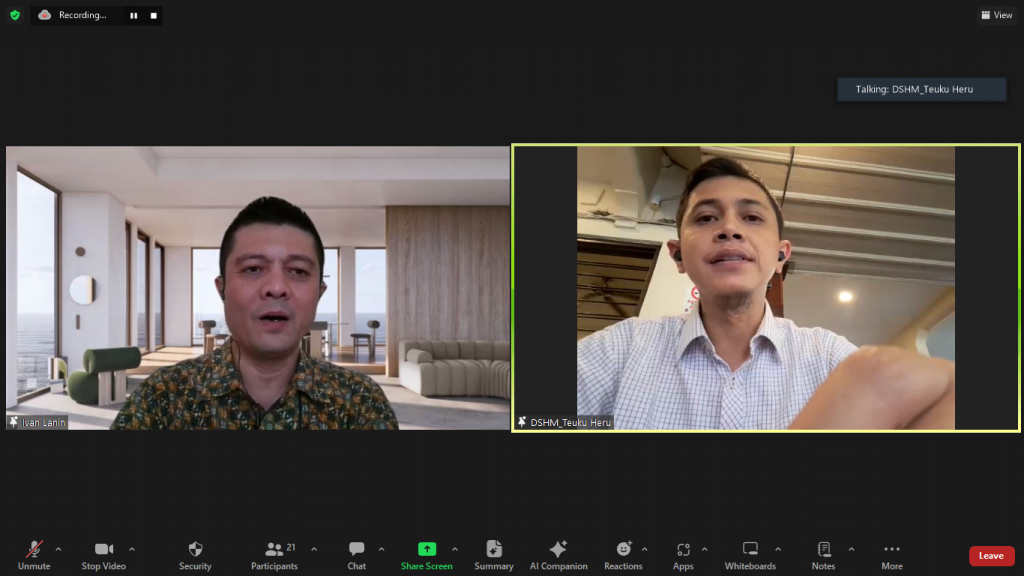This screenshot has height=576, width=1024.
Task: Stop Video camera button
Action: (104, 556)
